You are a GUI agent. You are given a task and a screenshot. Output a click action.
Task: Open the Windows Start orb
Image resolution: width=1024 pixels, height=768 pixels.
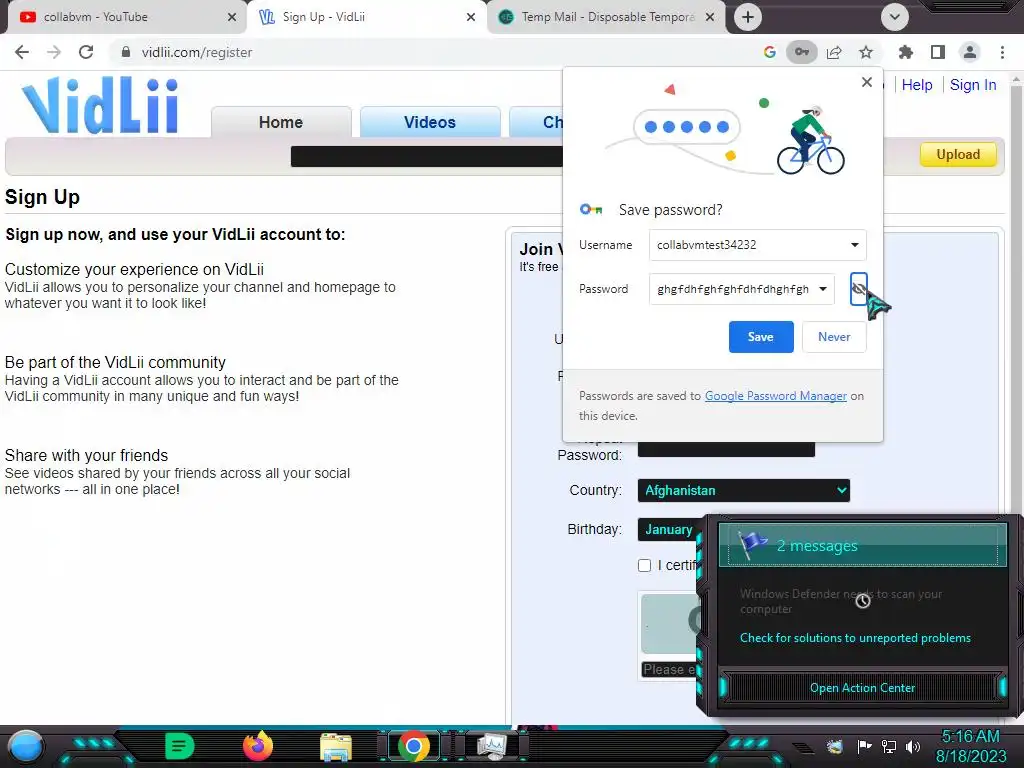(x=26, y=746)
